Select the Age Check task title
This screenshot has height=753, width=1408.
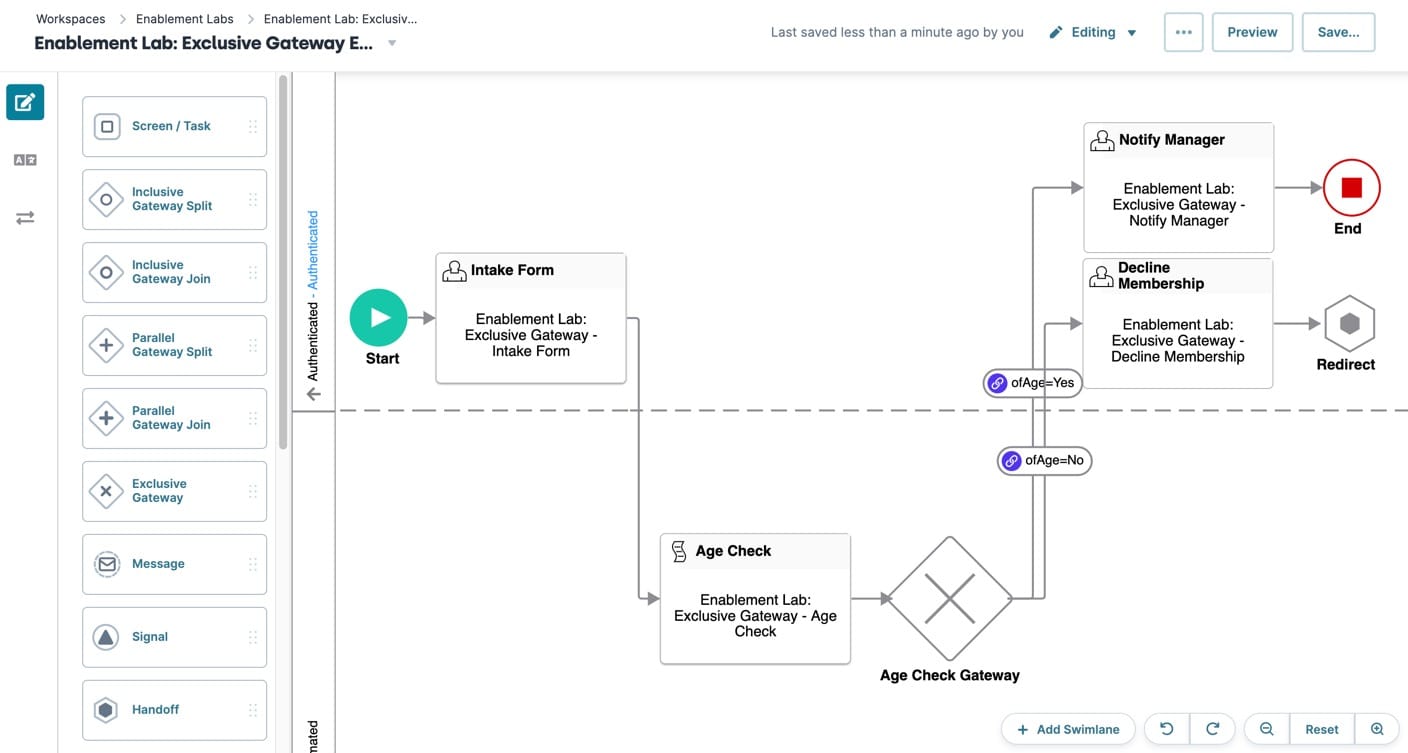[733, 551]
